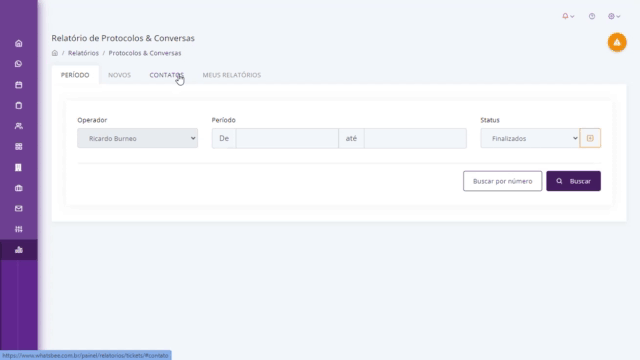Click the Relatório de Protocolos & Conversas heading
Viewport: 640px width, 360px height.
tap(123, 38)
